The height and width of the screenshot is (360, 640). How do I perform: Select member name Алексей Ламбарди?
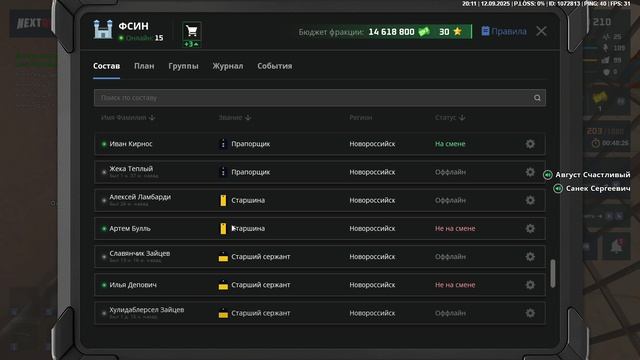coord(140,197)
